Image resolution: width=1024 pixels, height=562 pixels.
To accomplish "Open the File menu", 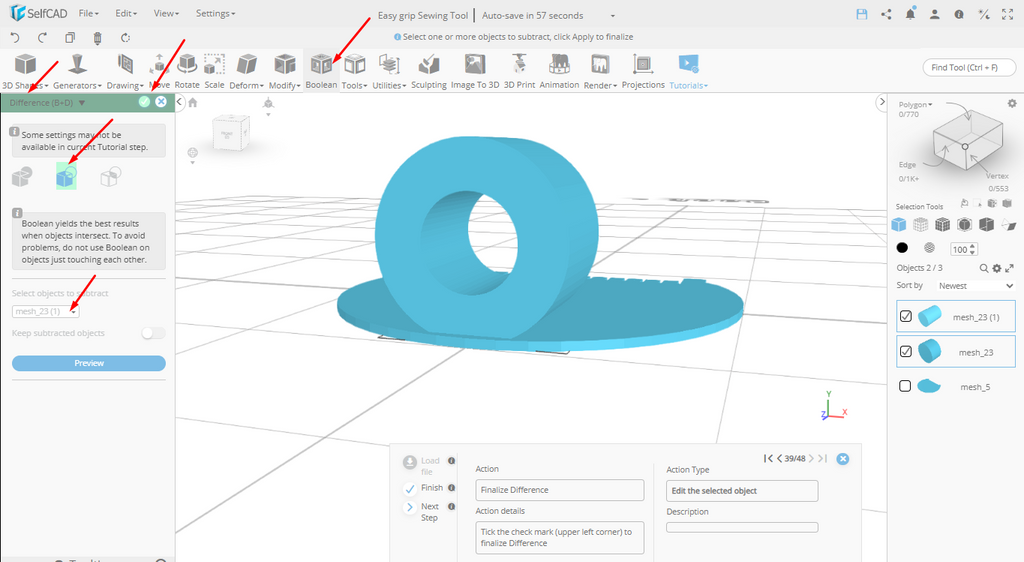I will pyautogui.click(x=88, y=14).
